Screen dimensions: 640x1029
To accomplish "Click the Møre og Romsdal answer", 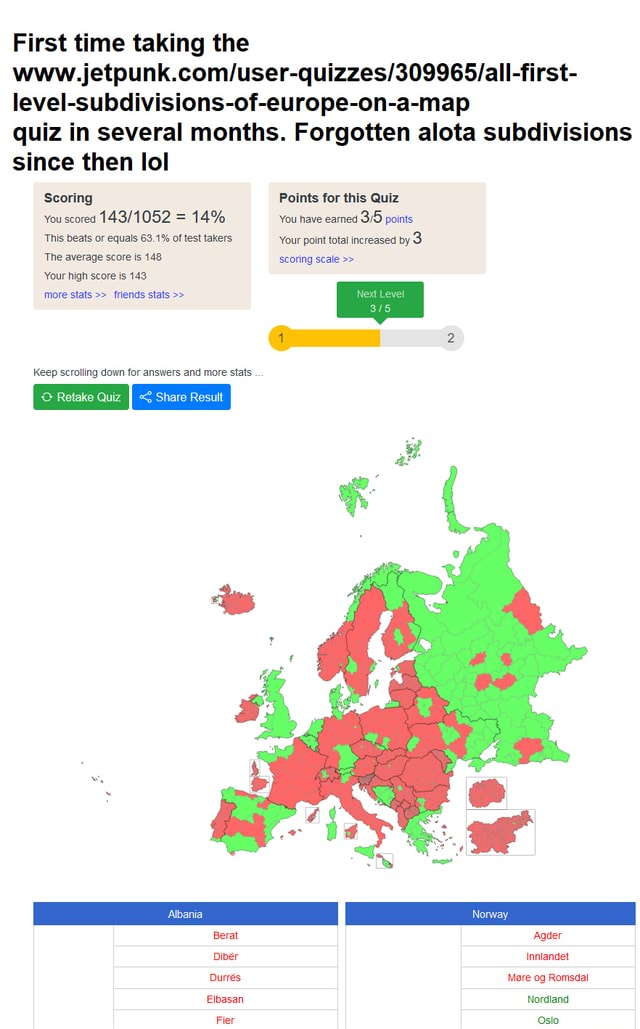I will point(547,977).
